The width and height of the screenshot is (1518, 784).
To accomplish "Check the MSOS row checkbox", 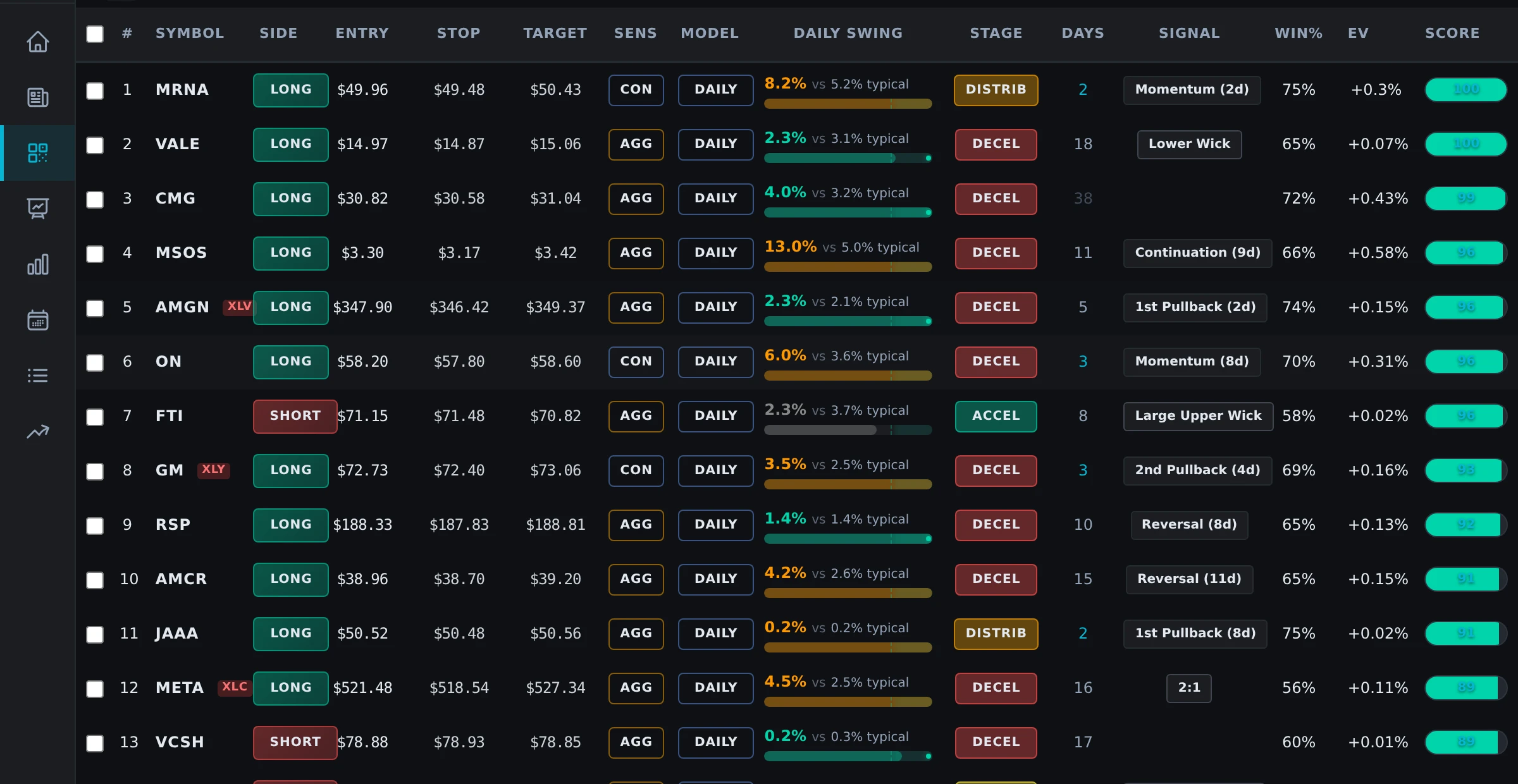I will coord(95,254).
